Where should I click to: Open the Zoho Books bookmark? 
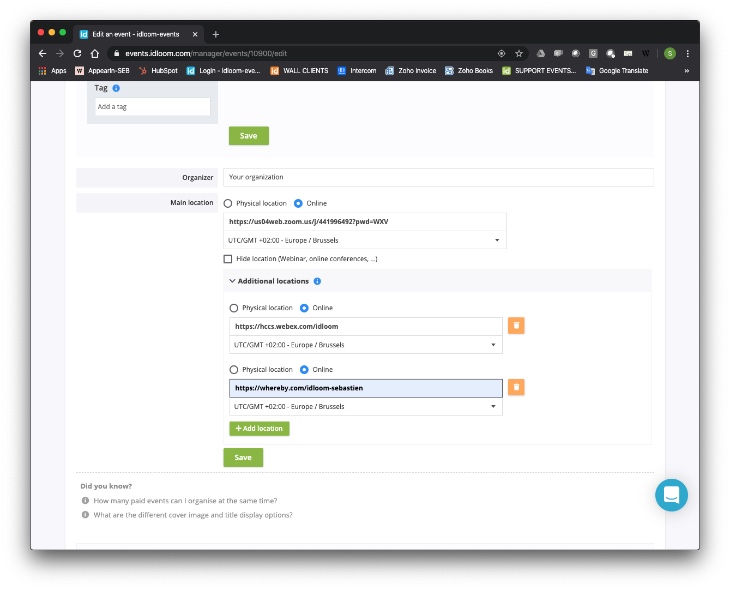pyautogui.click(x=469, y=71)
